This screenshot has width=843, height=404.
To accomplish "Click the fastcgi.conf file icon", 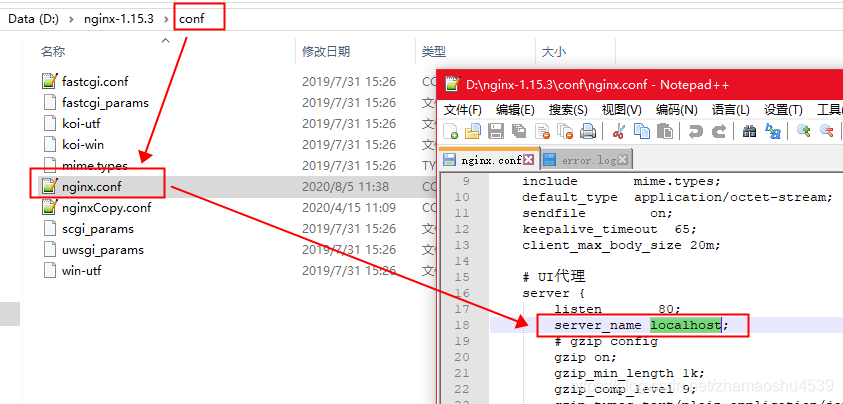I will coord(49,81).
